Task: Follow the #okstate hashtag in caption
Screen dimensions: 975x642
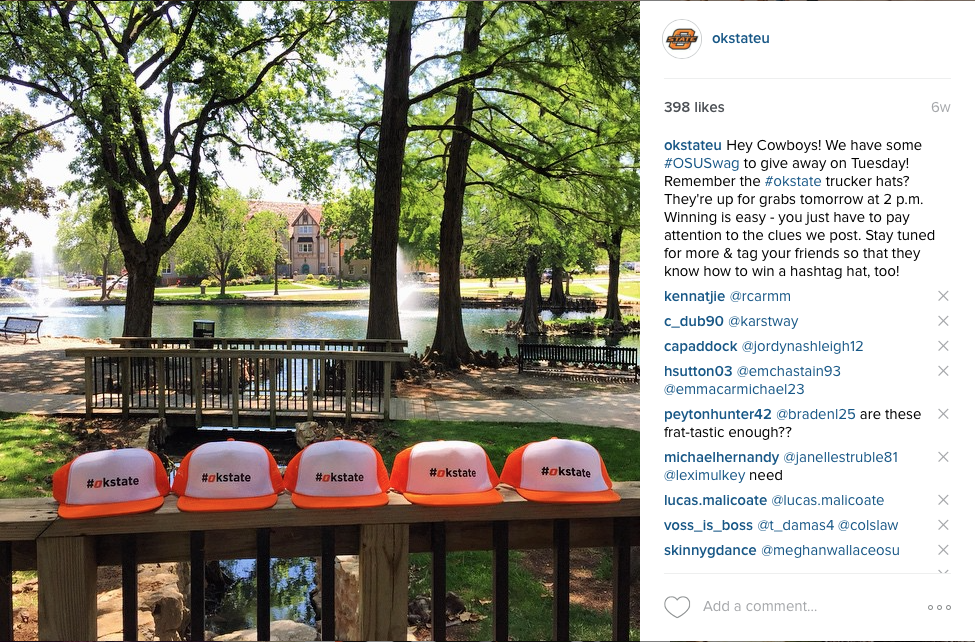Action: tap(793, 182)
